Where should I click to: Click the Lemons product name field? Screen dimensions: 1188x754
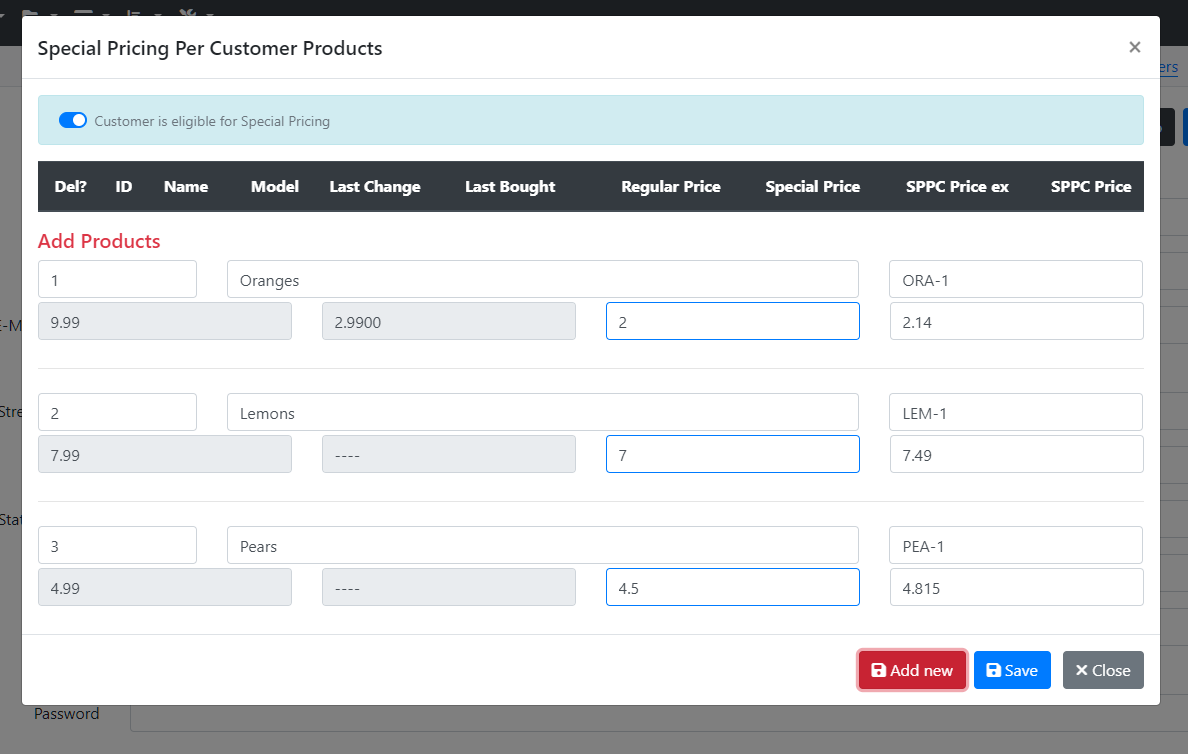tap(542, 412)
